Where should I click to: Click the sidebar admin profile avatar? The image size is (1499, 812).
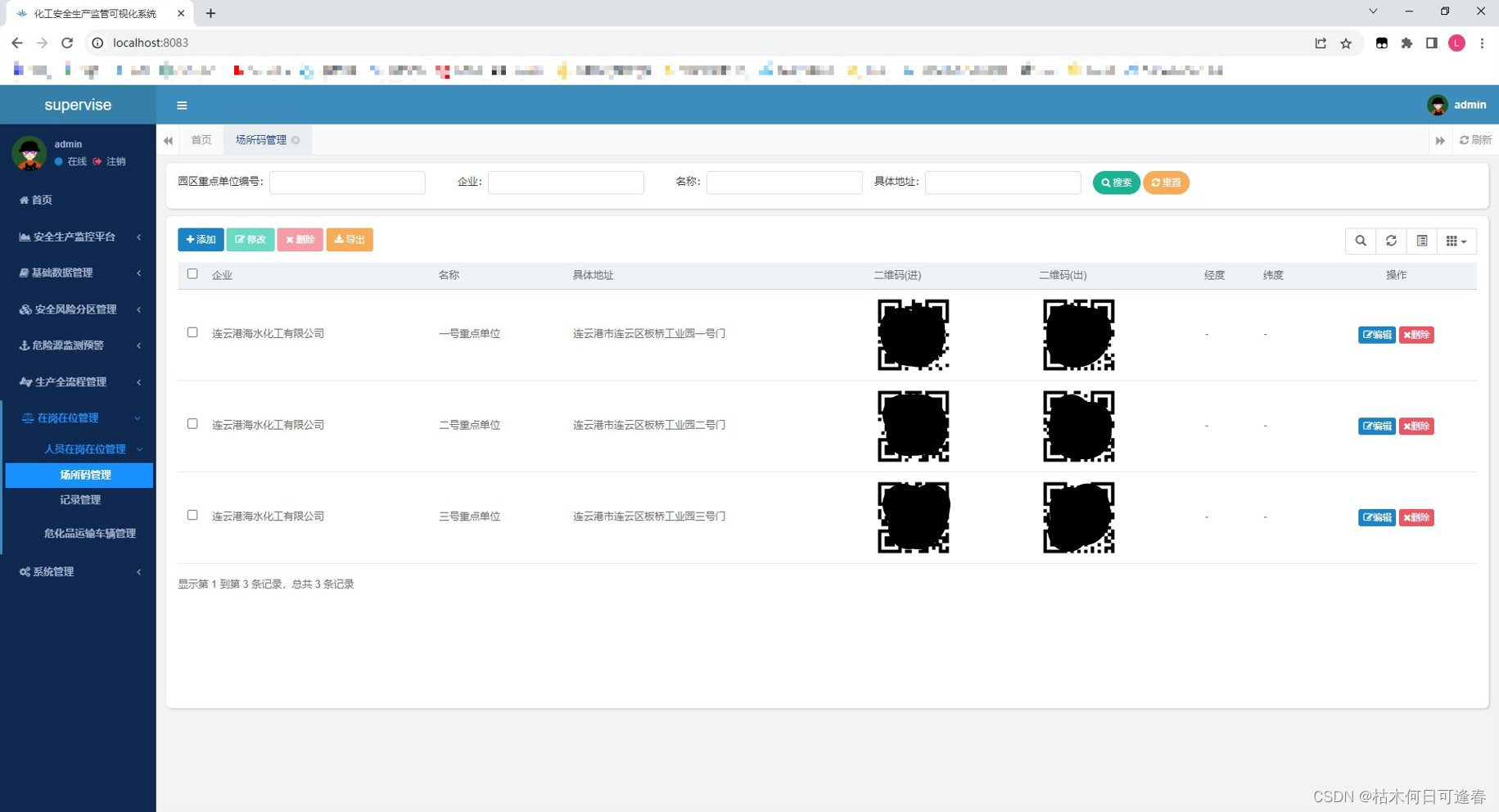coord(29,152)
